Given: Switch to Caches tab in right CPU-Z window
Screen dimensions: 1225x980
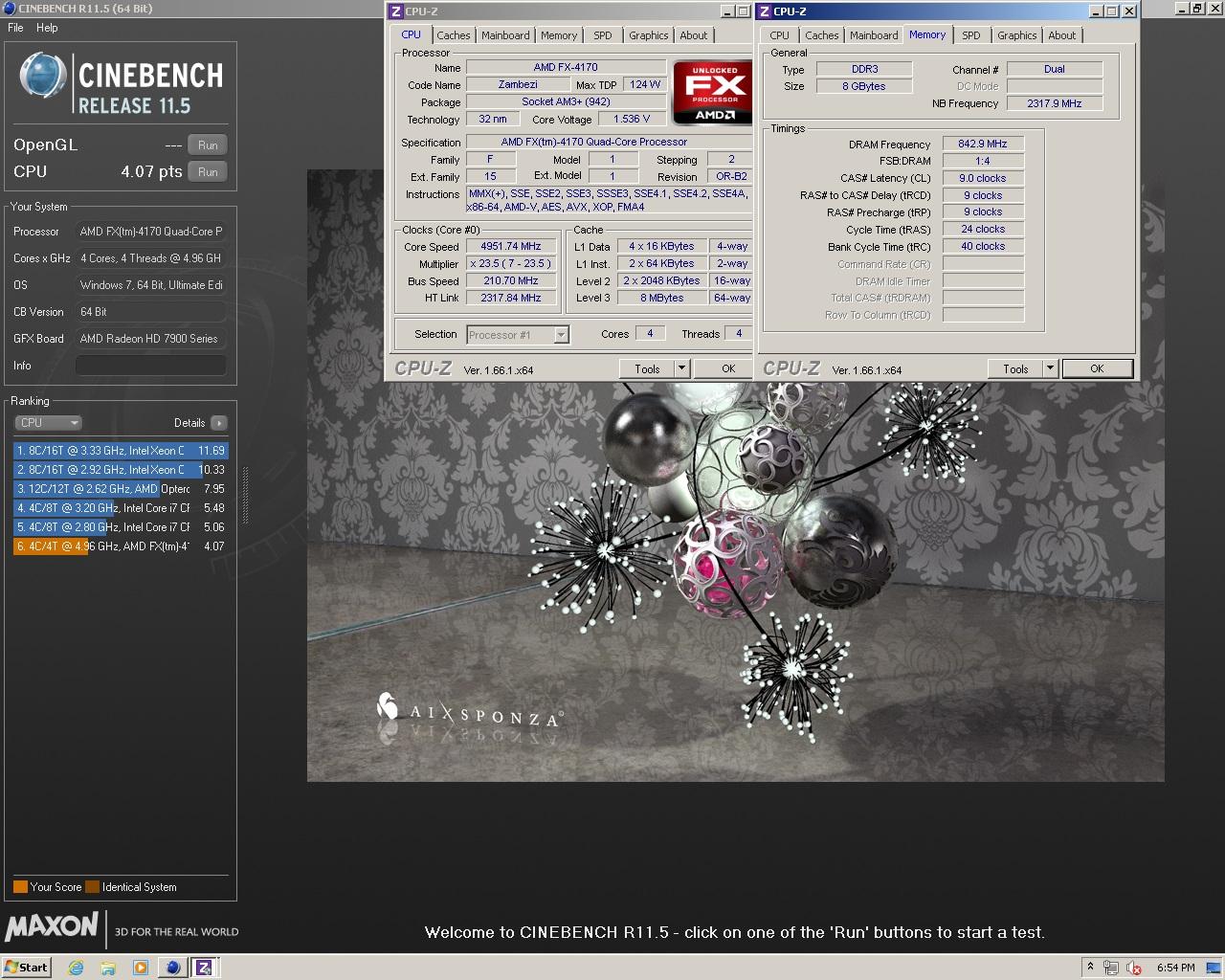Looking at the screenshot, I should [x=822, y=35].
